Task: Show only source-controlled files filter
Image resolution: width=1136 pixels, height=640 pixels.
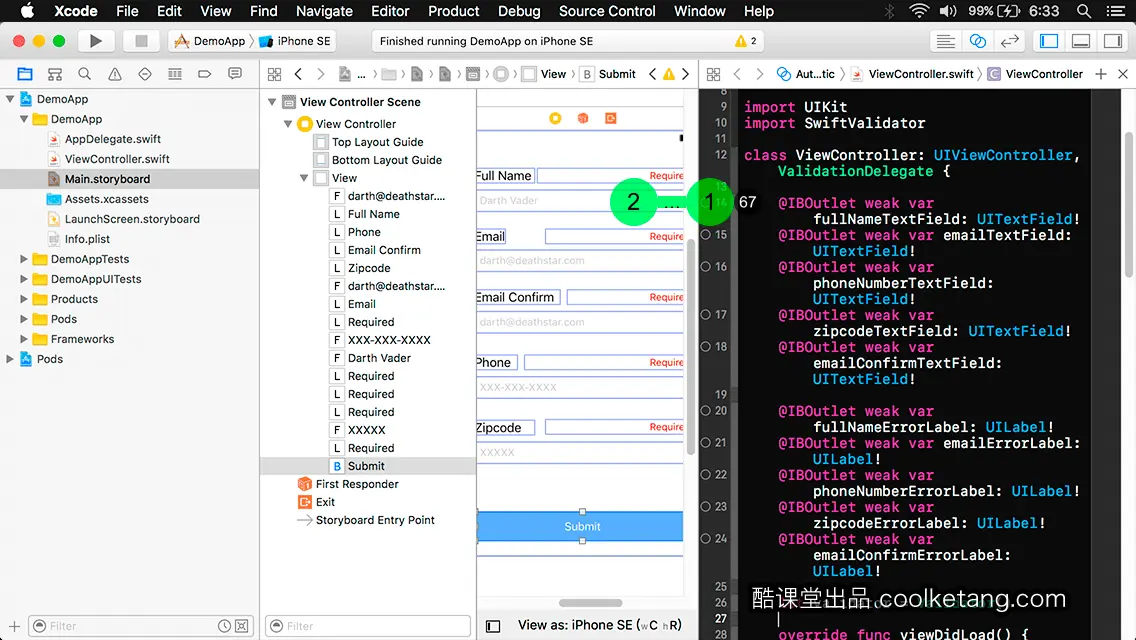Action: pyautogui.click(x=242, y=626)
